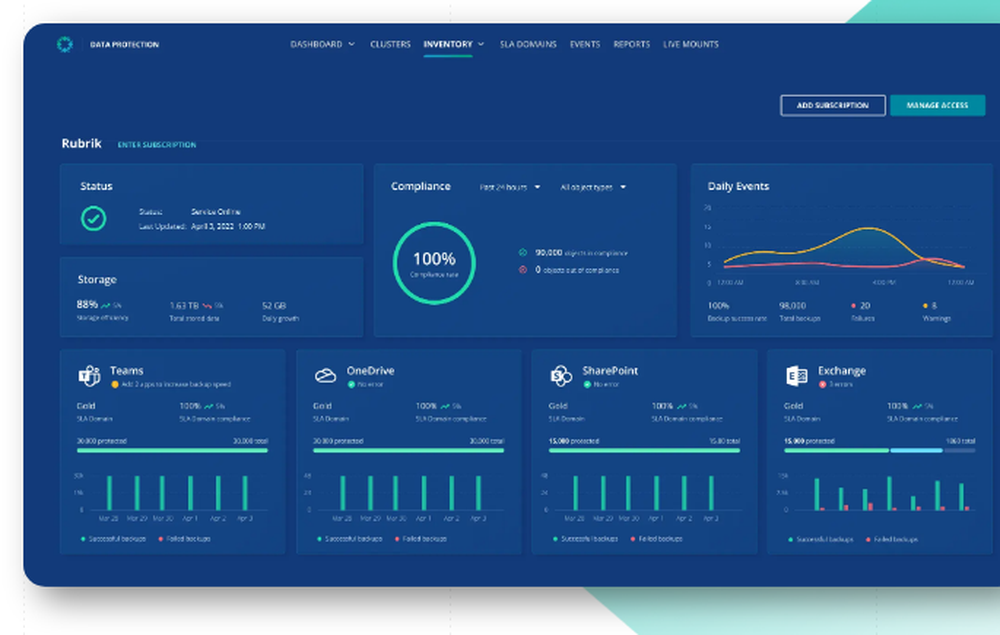Click the Teams yellow warning status dot
The image size is (1000, 635).
coord(115,384)
